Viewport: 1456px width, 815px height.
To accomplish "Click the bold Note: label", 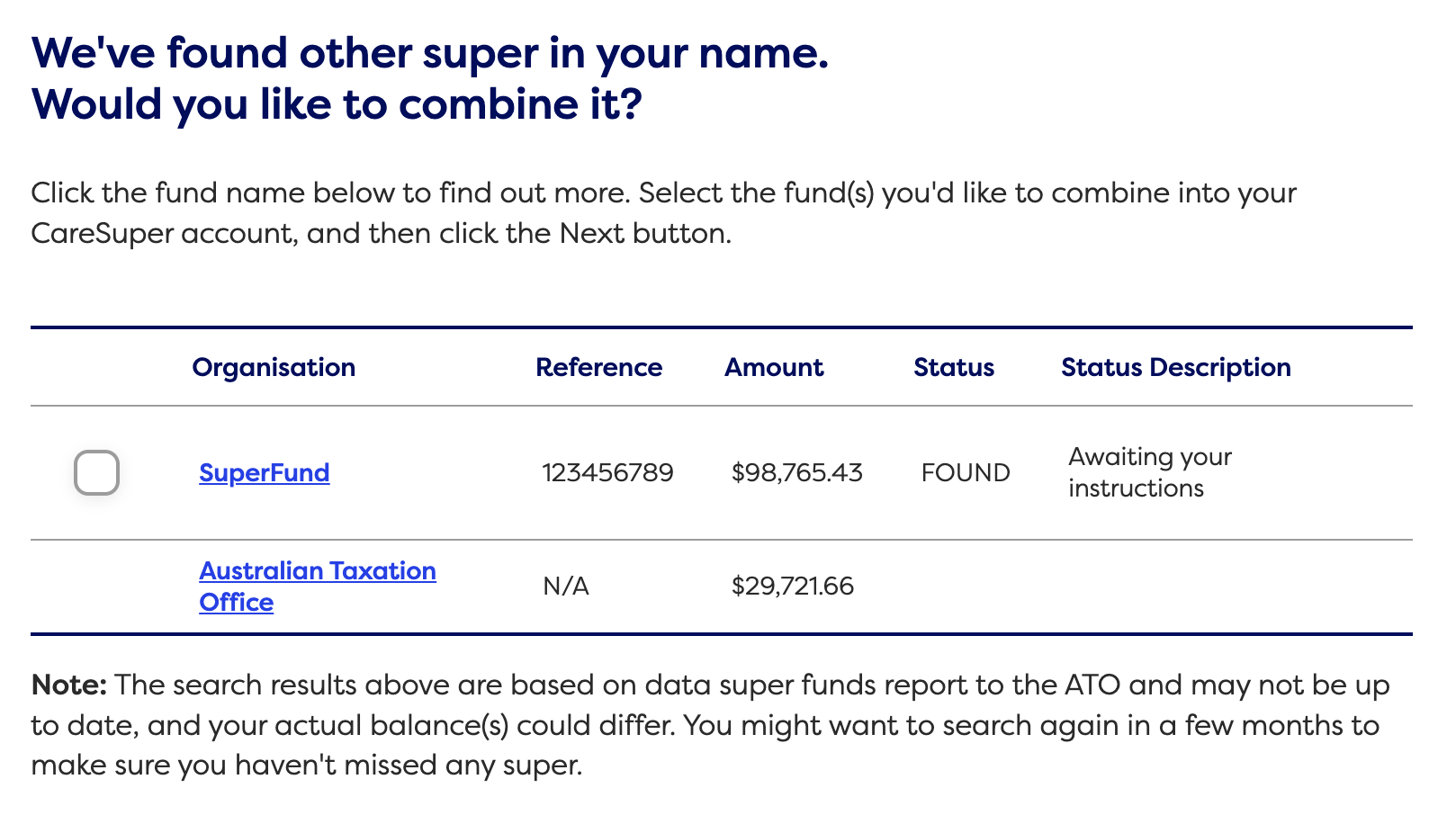I will click(69, 685).
